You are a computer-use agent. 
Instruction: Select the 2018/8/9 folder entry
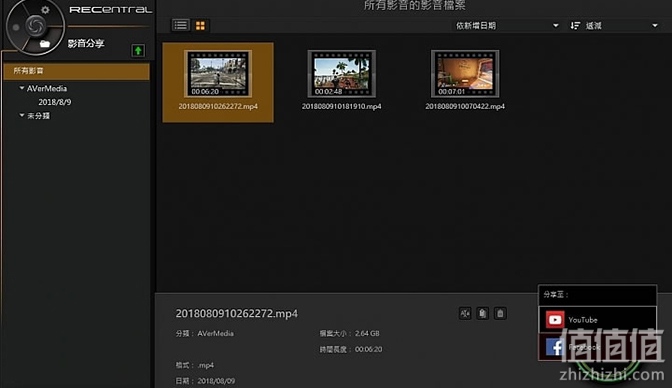(x=55, y=102)
